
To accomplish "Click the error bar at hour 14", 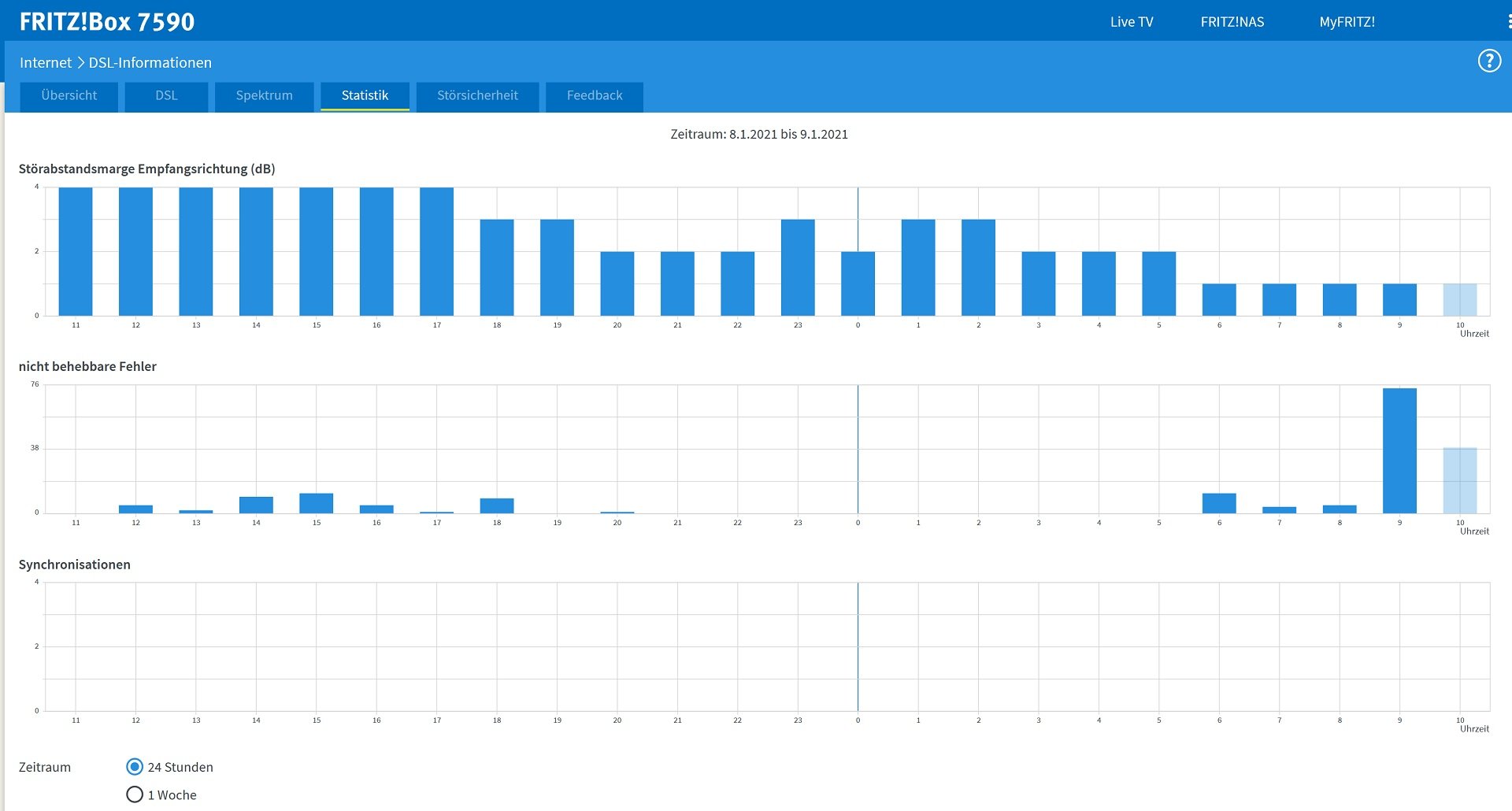I will coord(256,505).
